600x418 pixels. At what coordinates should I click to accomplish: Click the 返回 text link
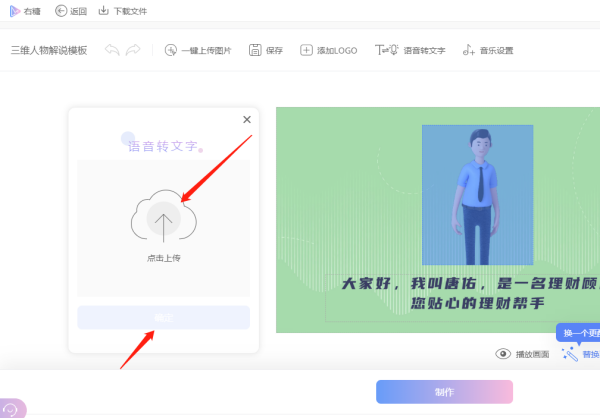tap(78, 11)
